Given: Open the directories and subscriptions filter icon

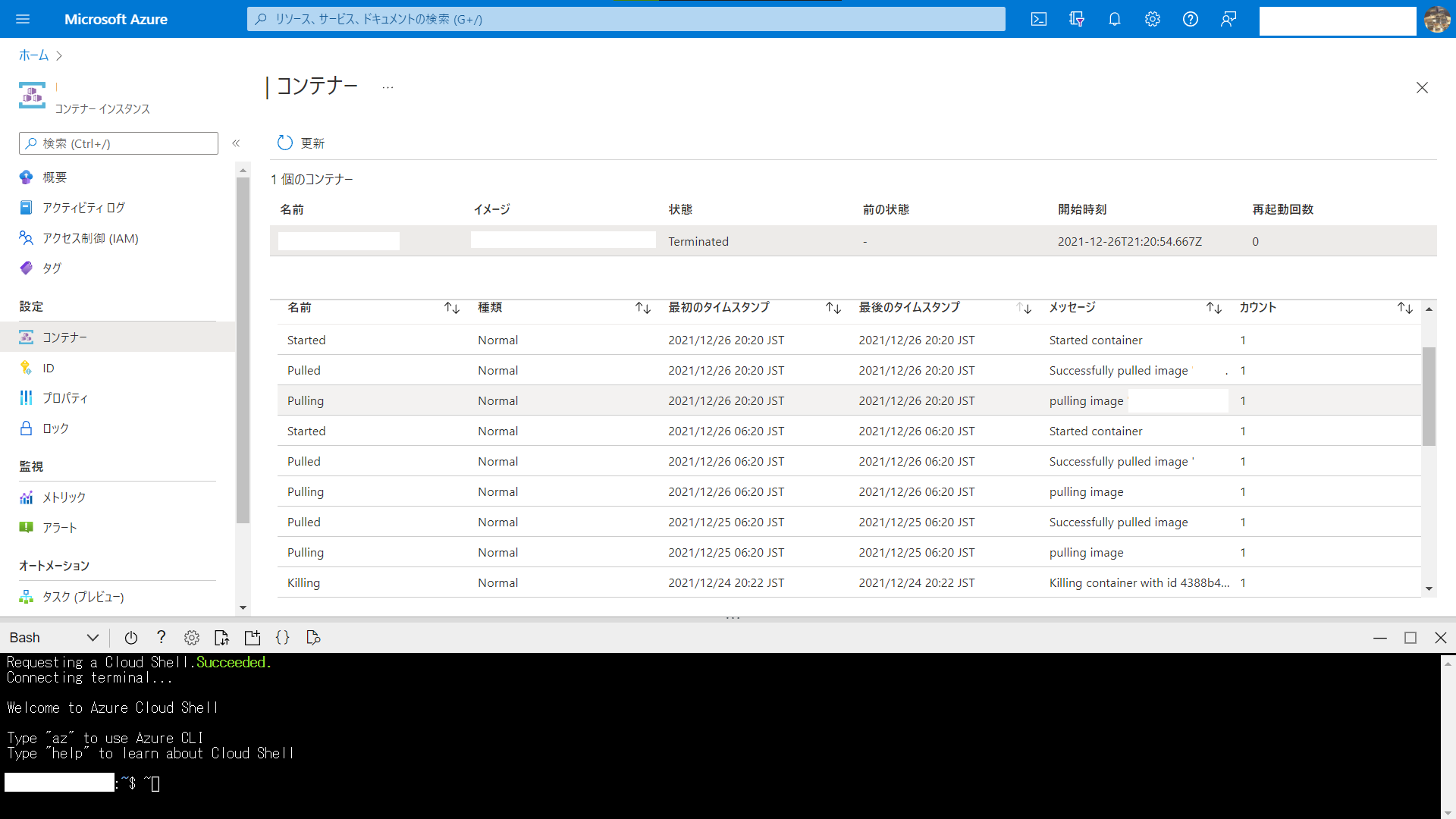Looking at the screenshot, I should [1077, 19].
